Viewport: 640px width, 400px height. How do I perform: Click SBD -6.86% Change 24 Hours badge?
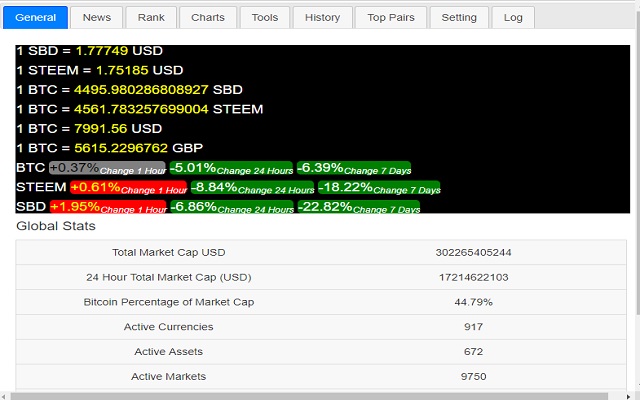coord(232,207)
